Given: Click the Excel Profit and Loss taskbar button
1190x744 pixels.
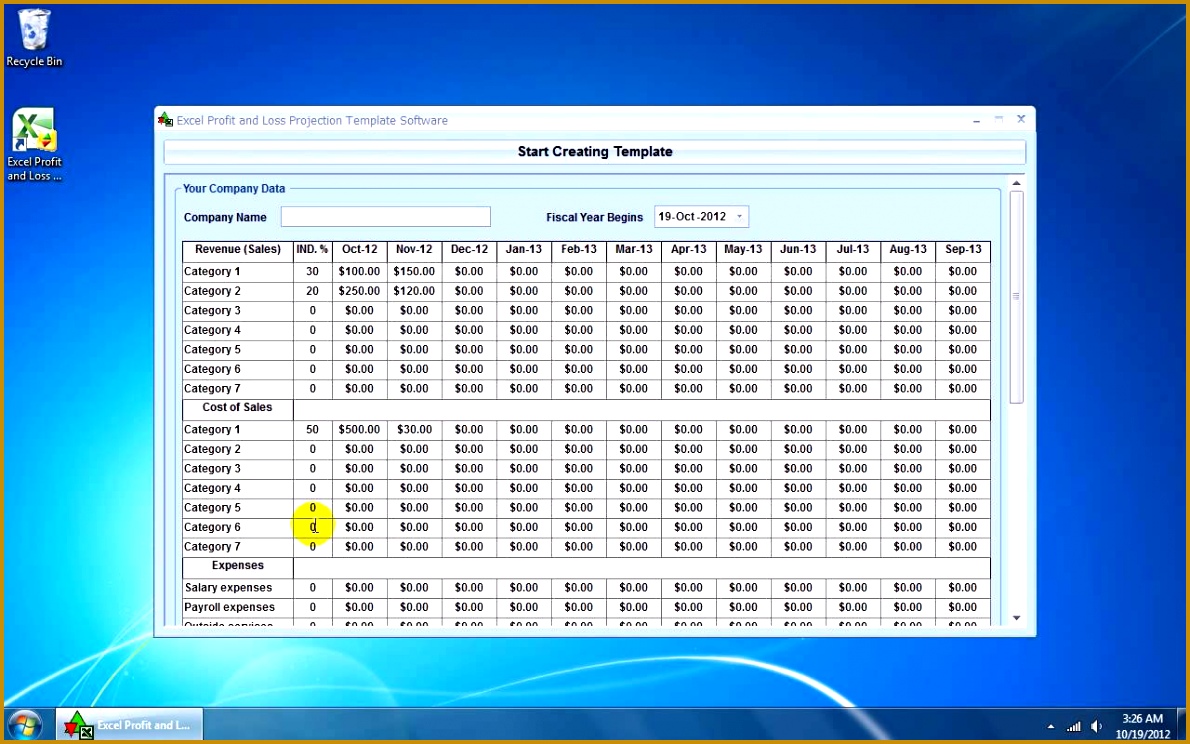Looking at the screenshot, I should 129,724.
